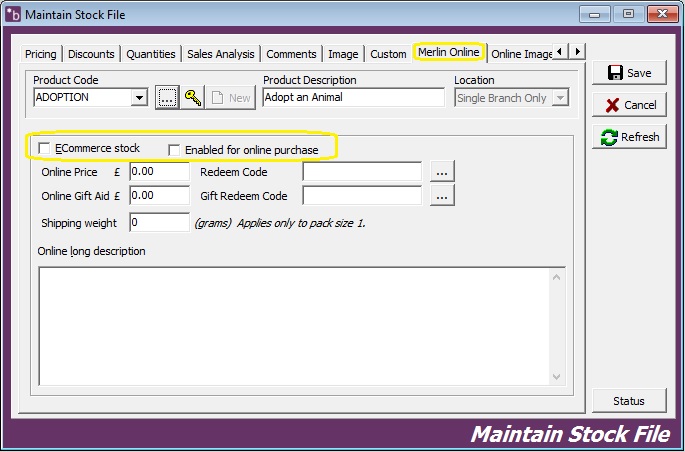
Task: Click the long description scrollbar down arrow
Action: (x=557, y=376)
